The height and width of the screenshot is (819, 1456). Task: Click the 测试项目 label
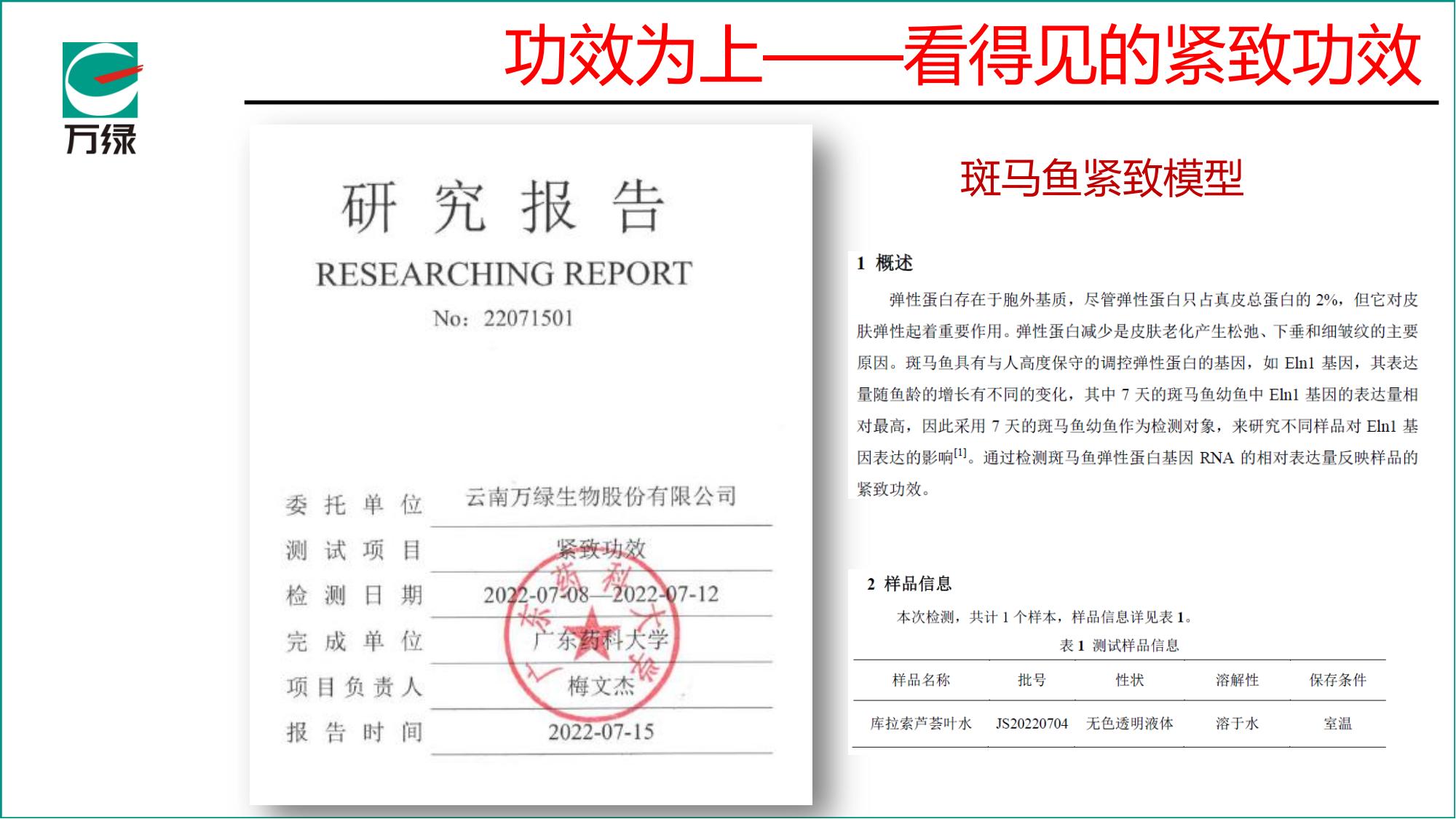pos(354,550)
